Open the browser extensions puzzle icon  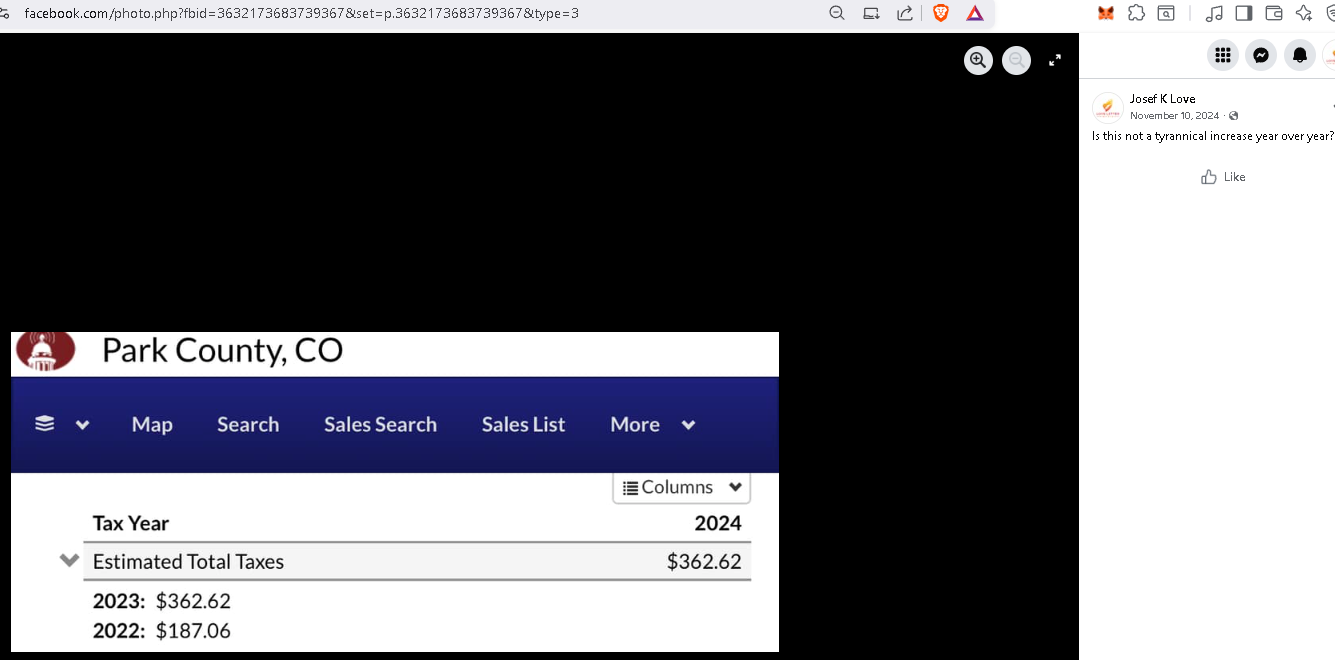tap(1136, 13)
